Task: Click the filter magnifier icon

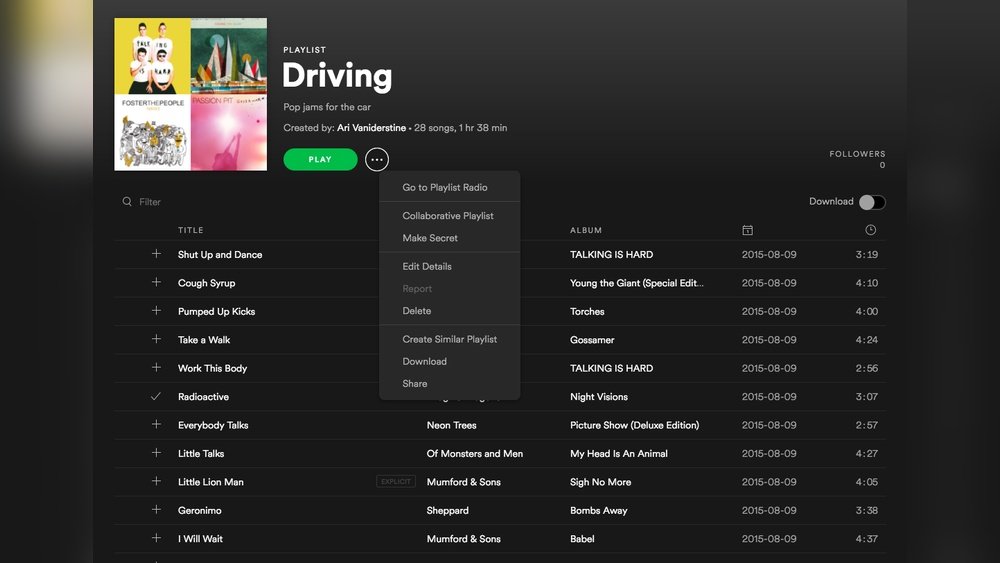Action: 127,201
